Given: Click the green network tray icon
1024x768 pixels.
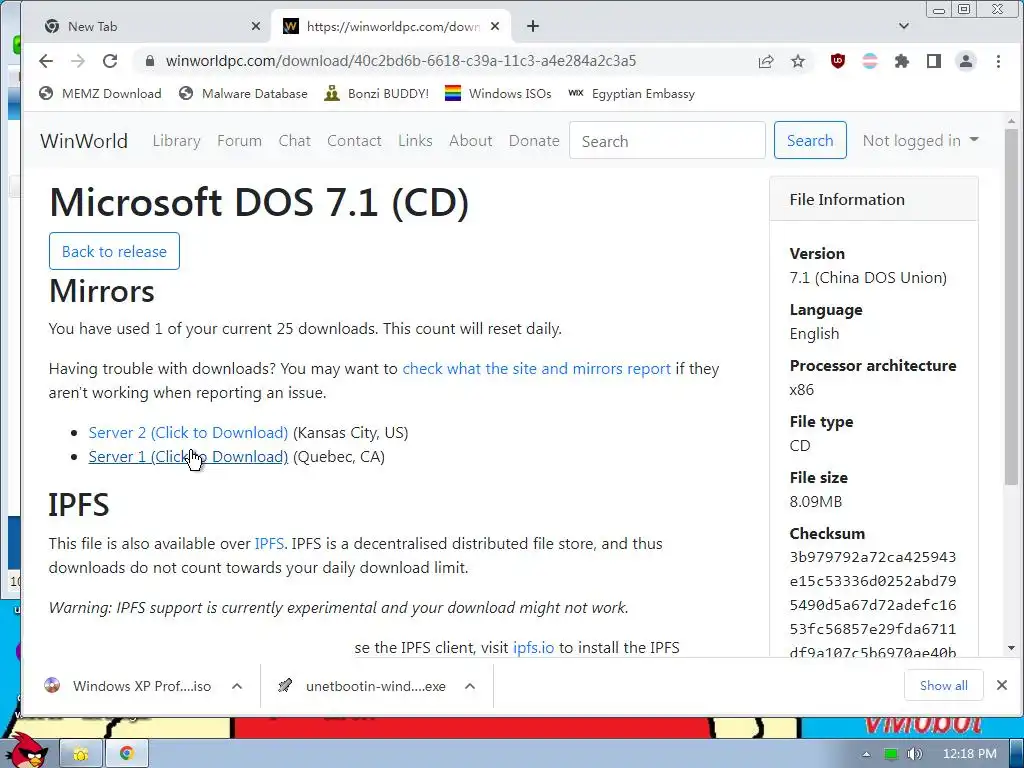Looking at the screenshot, I should click(x=890, y=754).
